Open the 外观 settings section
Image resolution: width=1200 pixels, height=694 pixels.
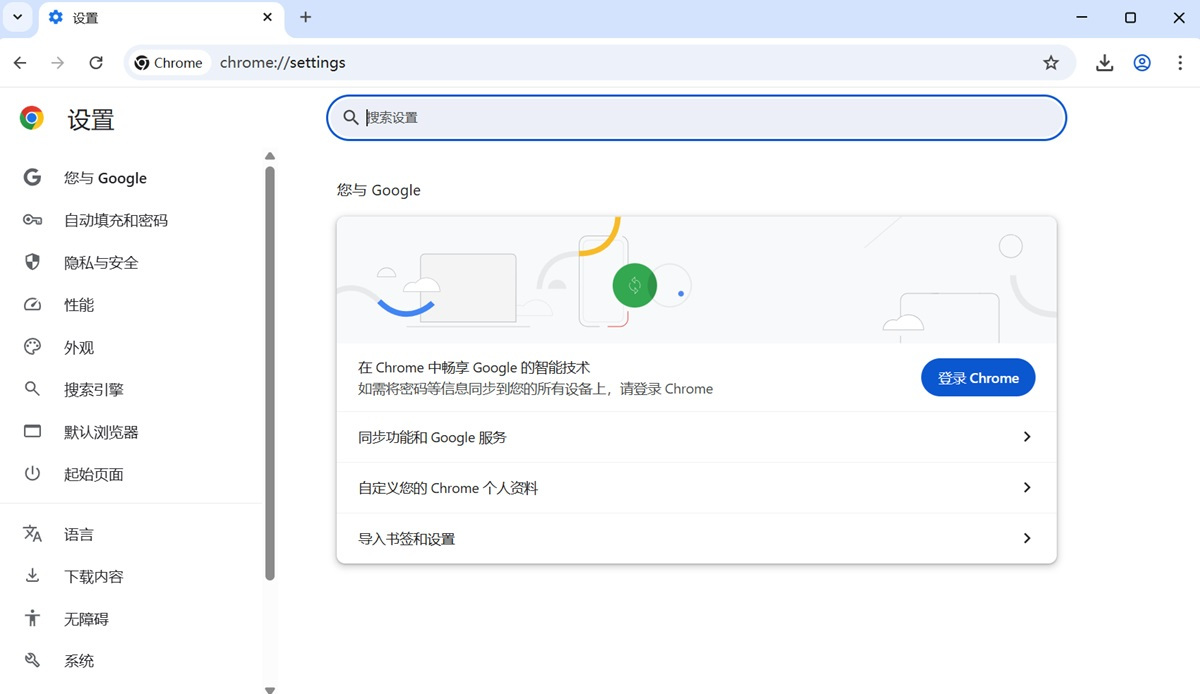[x=79, y=347]
